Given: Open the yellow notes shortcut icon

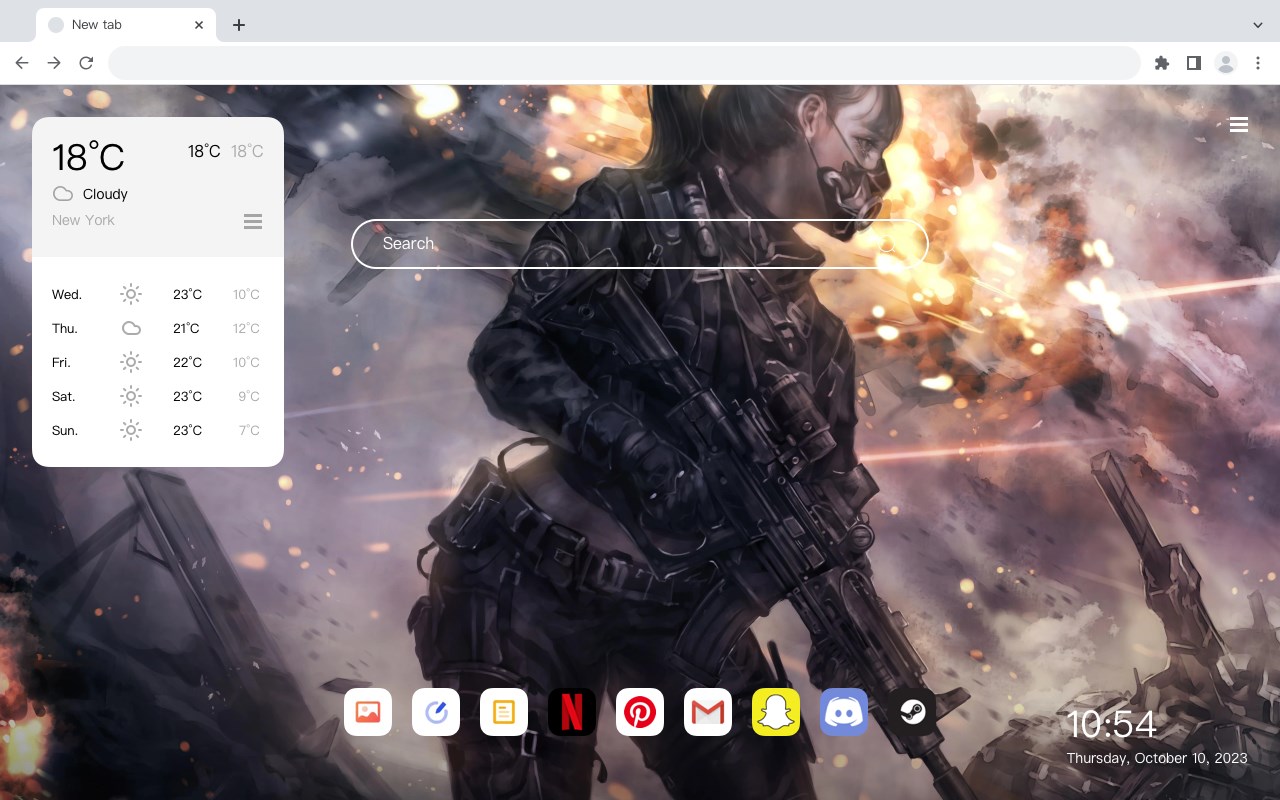Looking at the screenshot, I should tap(504, 712).
